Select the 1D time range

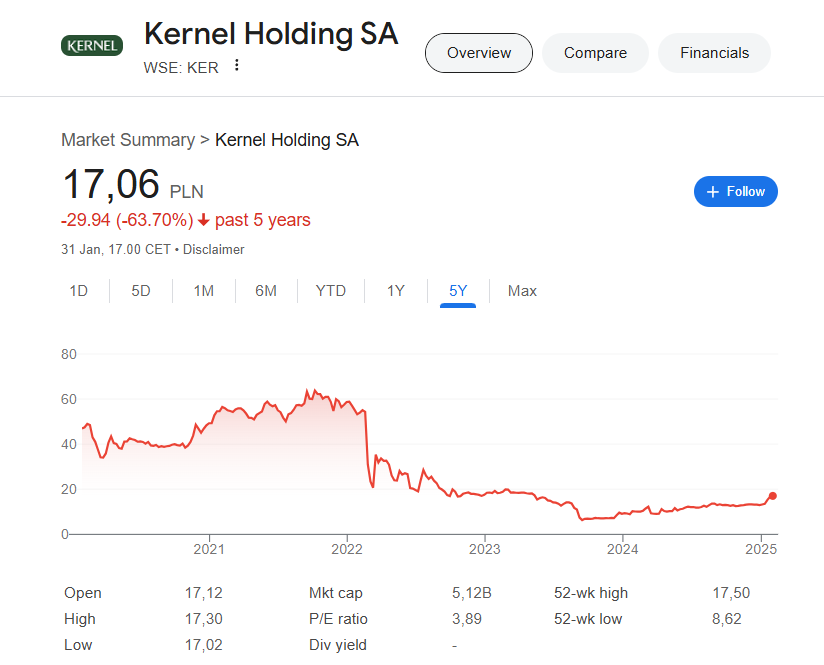tap(79, 291)
